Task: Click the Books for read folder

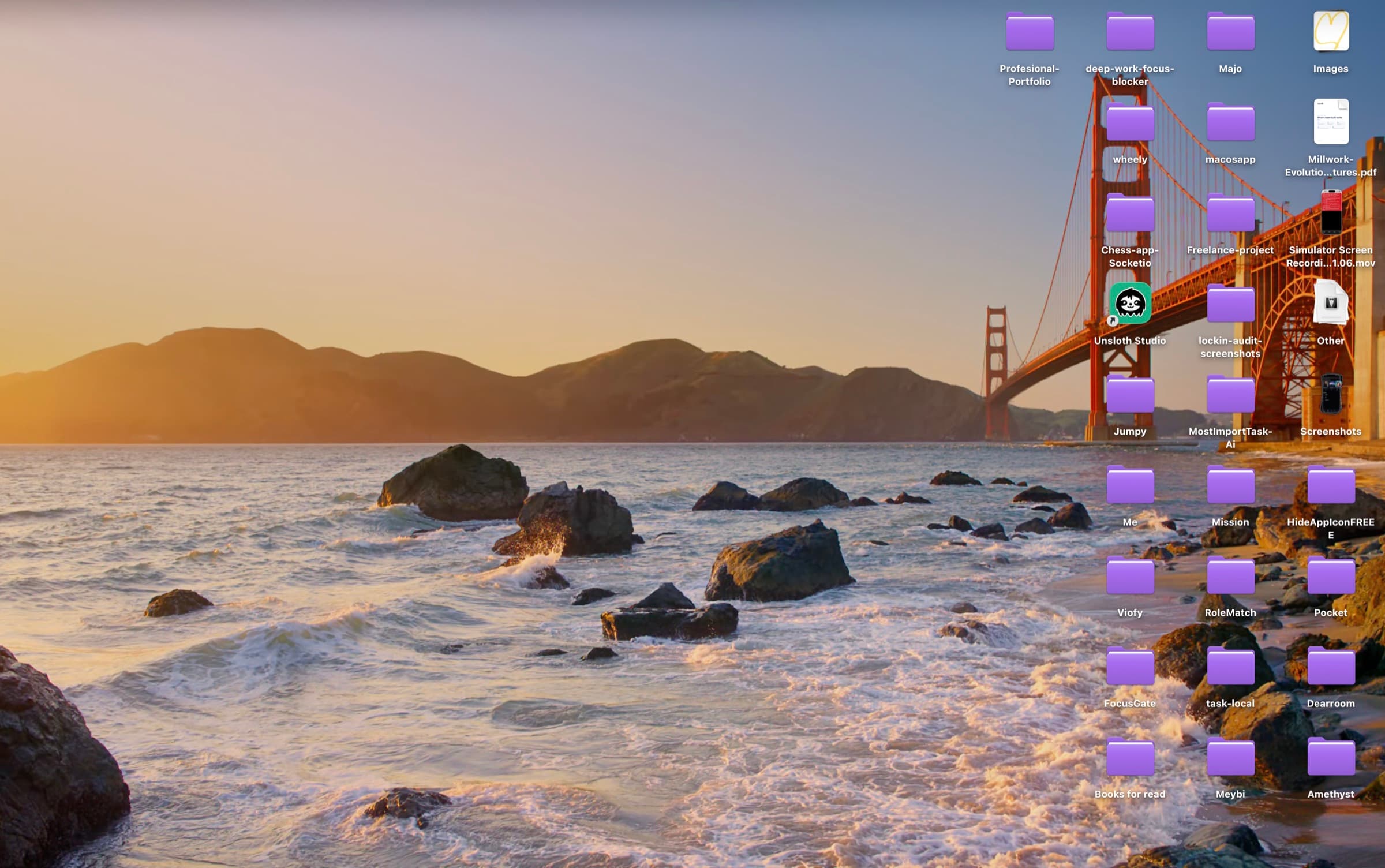Action: [1130, 757]
